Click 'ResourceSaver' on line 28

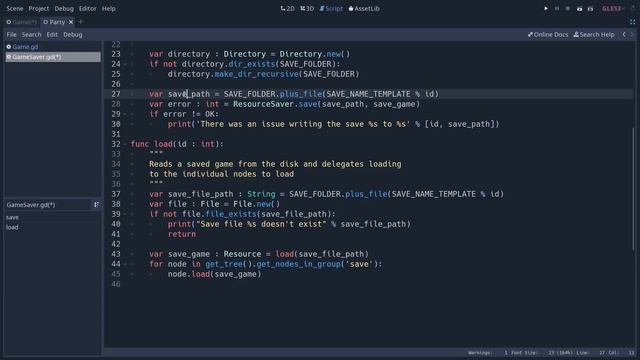coord(263,104)
